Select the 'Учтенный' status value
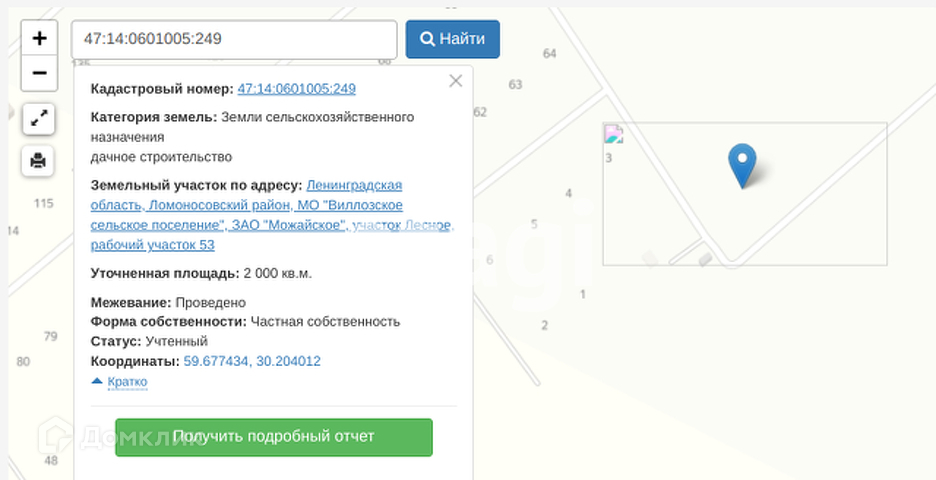This screenshot has height=480, width=936. click(x=177, y=341)
